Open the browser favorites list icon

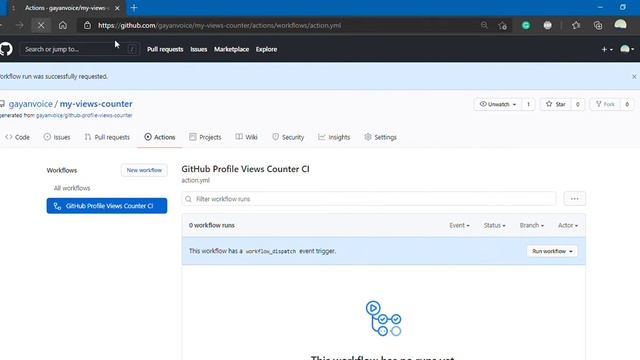point(576,25)
